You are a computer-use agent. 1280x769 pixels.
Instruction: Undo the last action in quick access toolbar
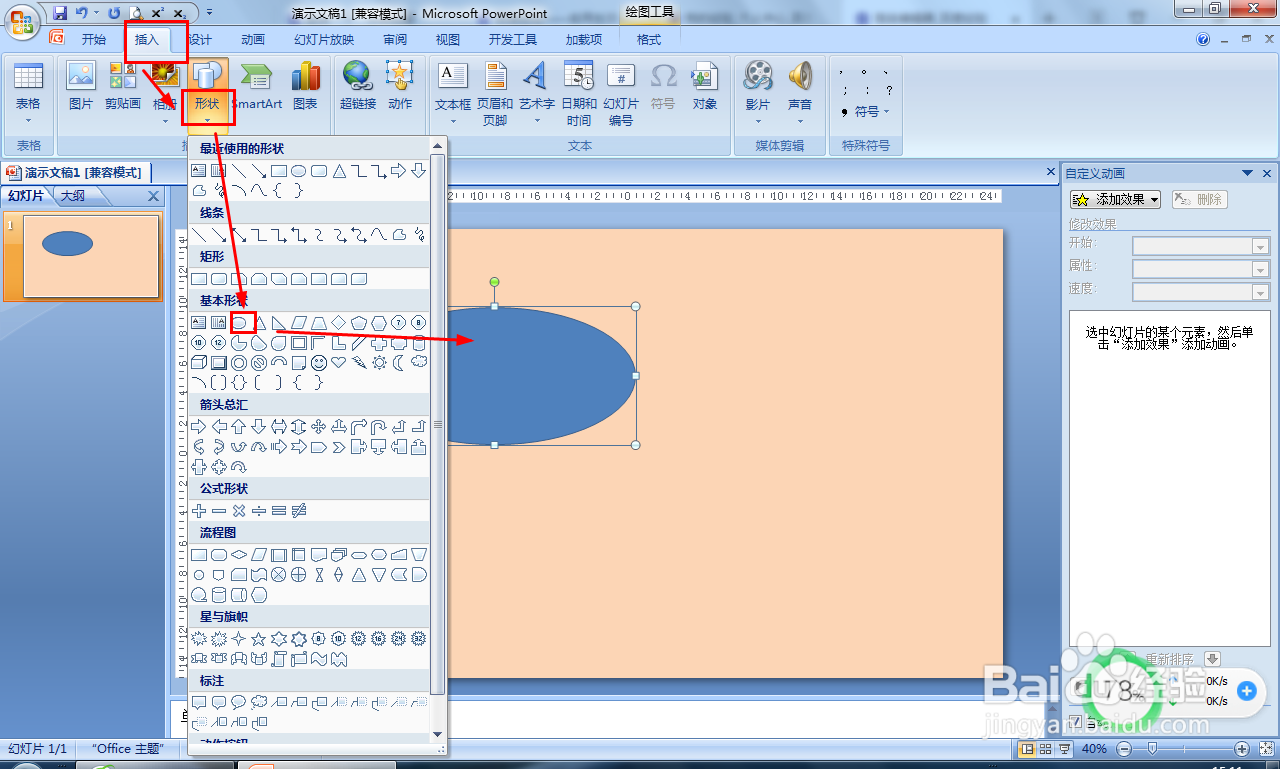pyautogui.click(x=82, y=13)
